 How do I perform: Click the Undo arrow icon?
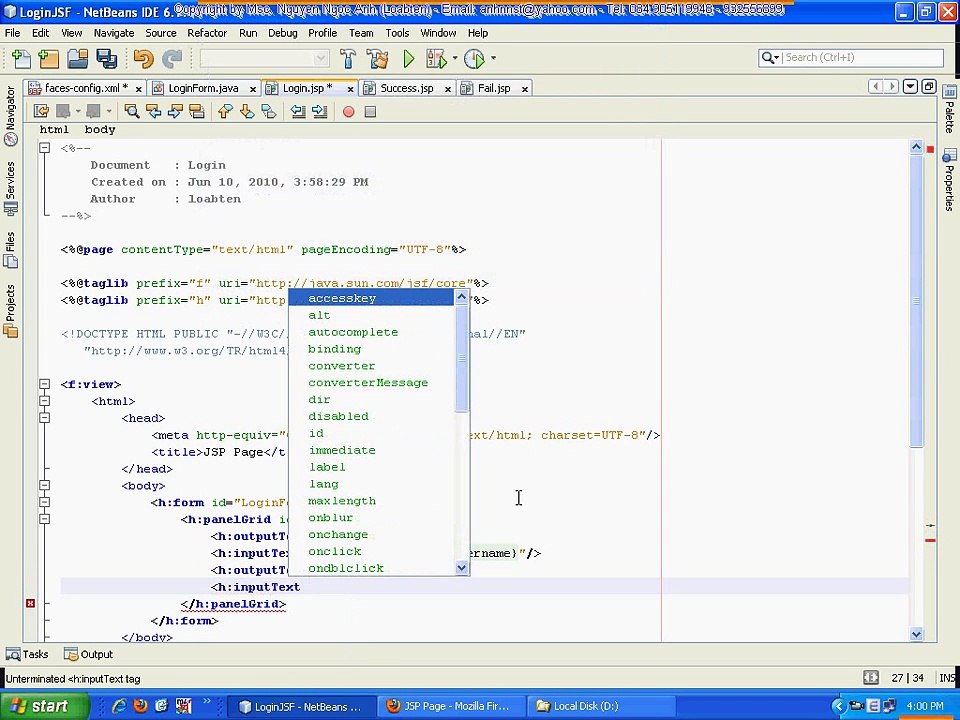[143, 59]
